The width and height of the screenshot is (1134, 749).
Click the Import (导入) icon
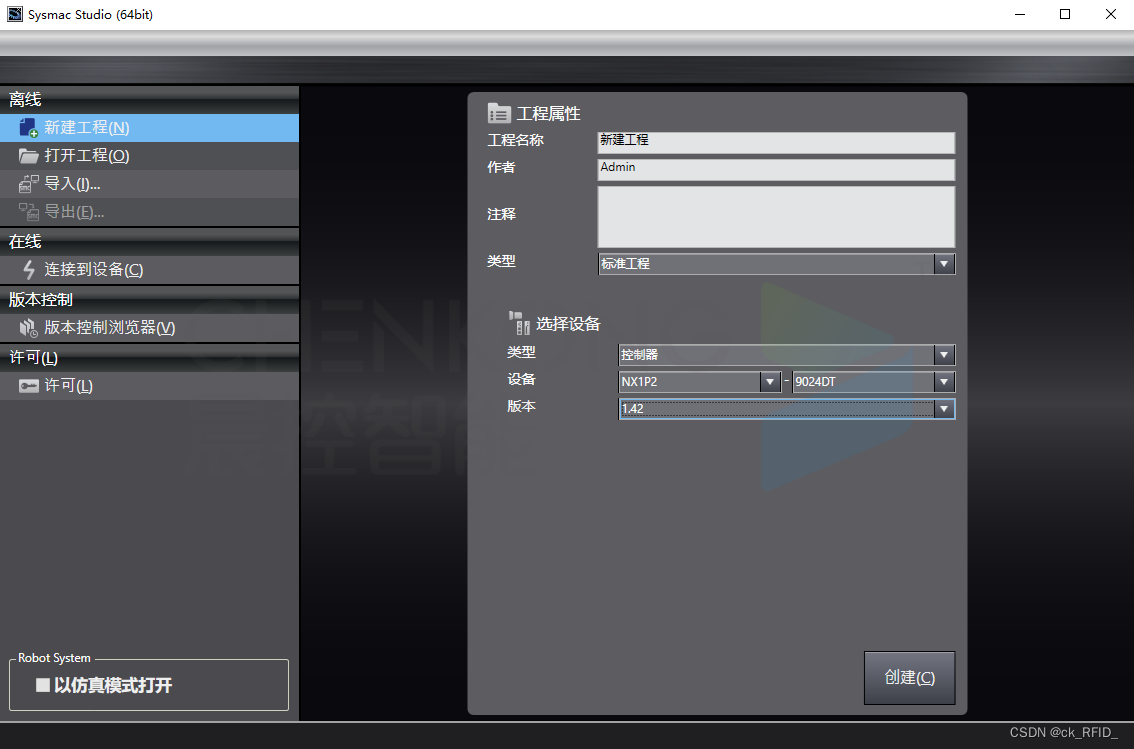coord(28,184)
